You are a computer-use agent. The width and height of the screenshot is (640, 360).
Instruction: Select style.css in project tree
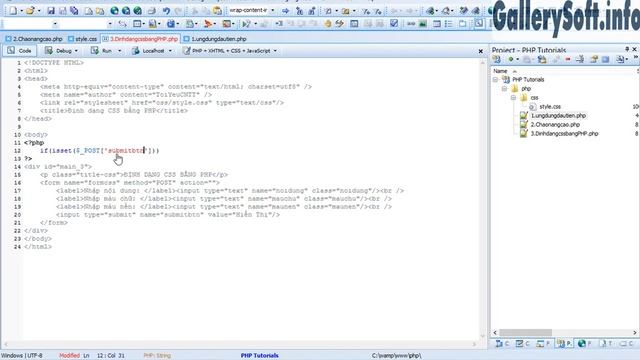click(550, 107)
